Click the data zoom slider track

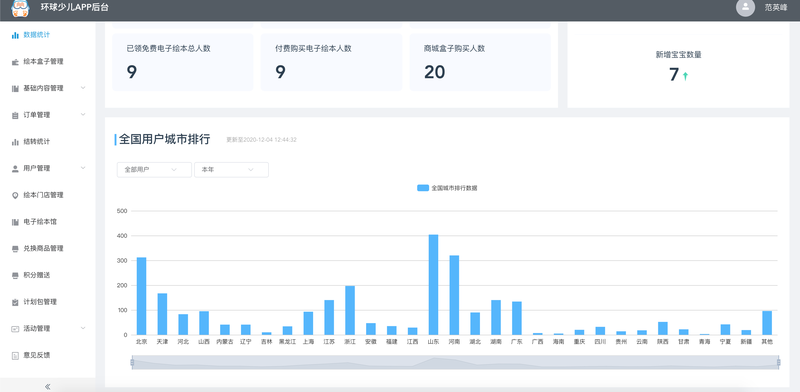(455, 362)
